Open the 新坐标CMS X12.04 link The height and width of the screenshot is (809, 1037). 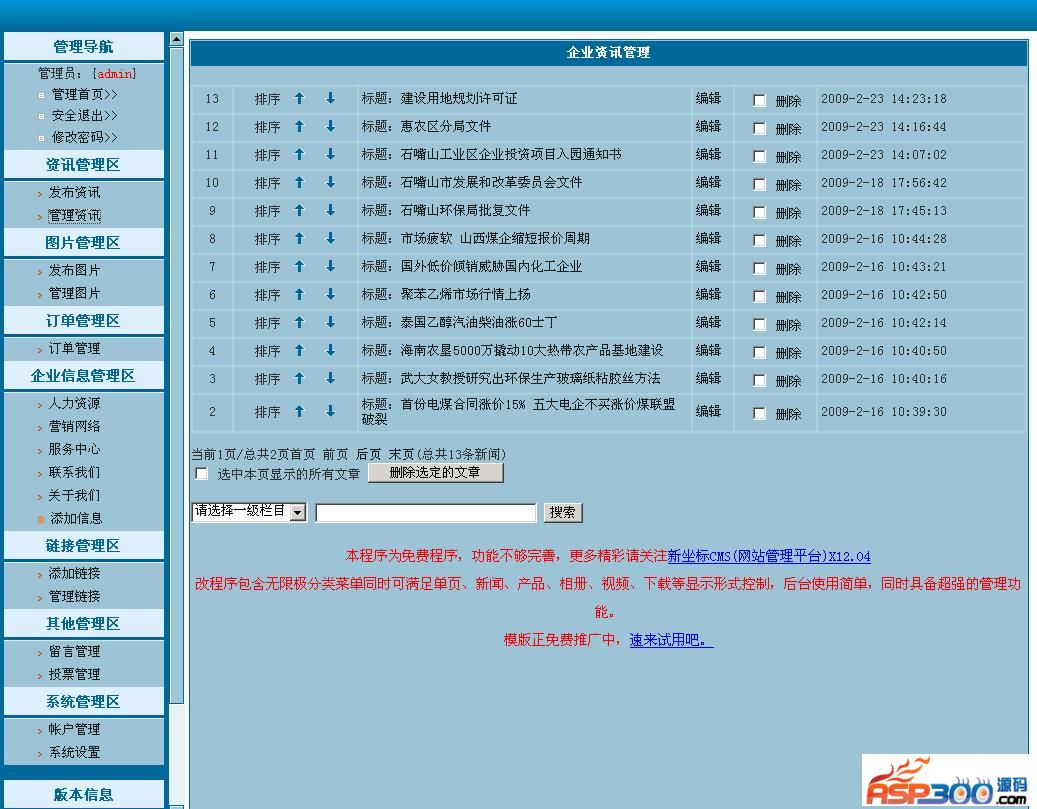coord(768,556)
